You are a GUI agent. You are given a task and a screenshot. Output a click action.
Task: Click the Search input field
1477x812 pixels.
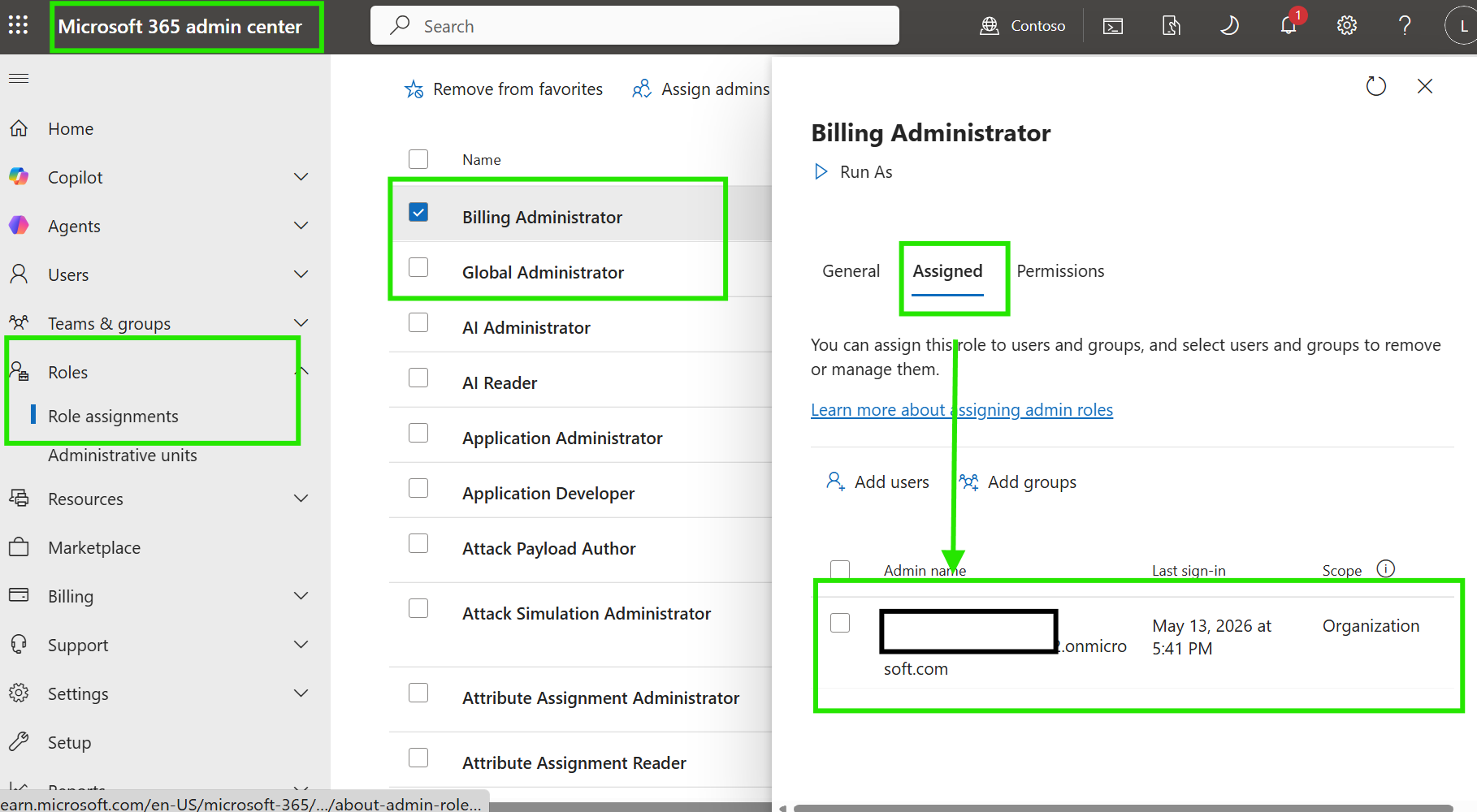click(x=635, y=26)
